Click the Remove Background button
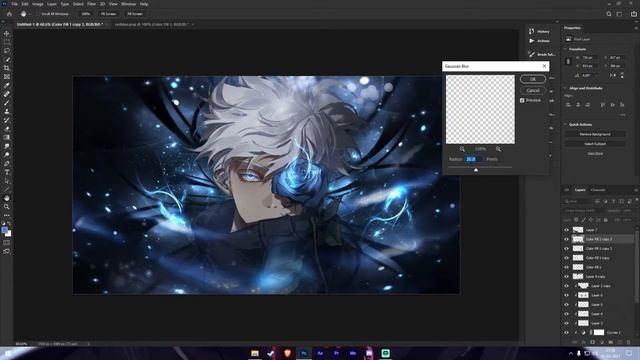Viewport: 640px width, 360px height. pos(595,134)
